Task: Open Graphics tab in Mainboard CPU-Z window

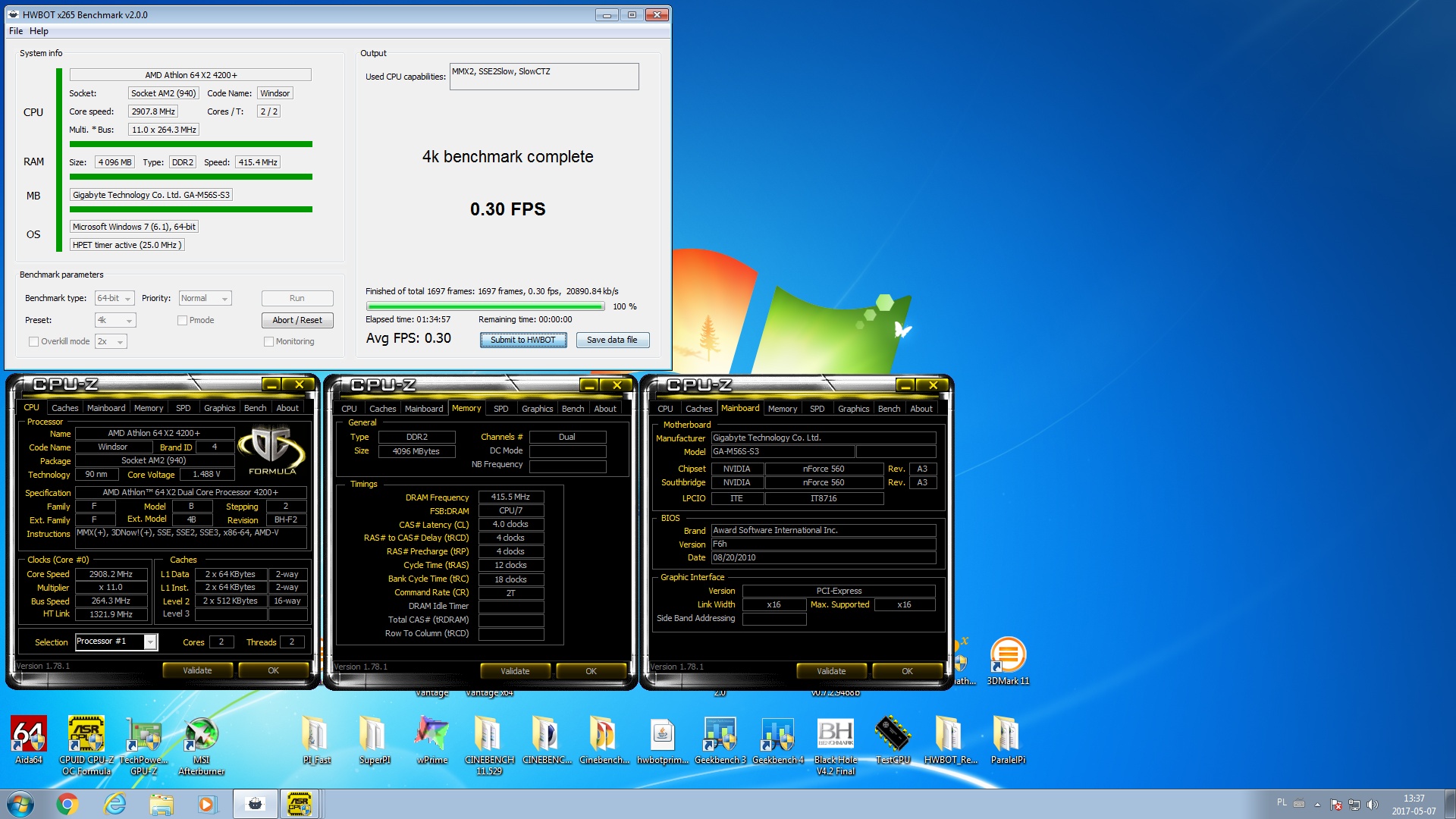Action: tap(853, 409)
